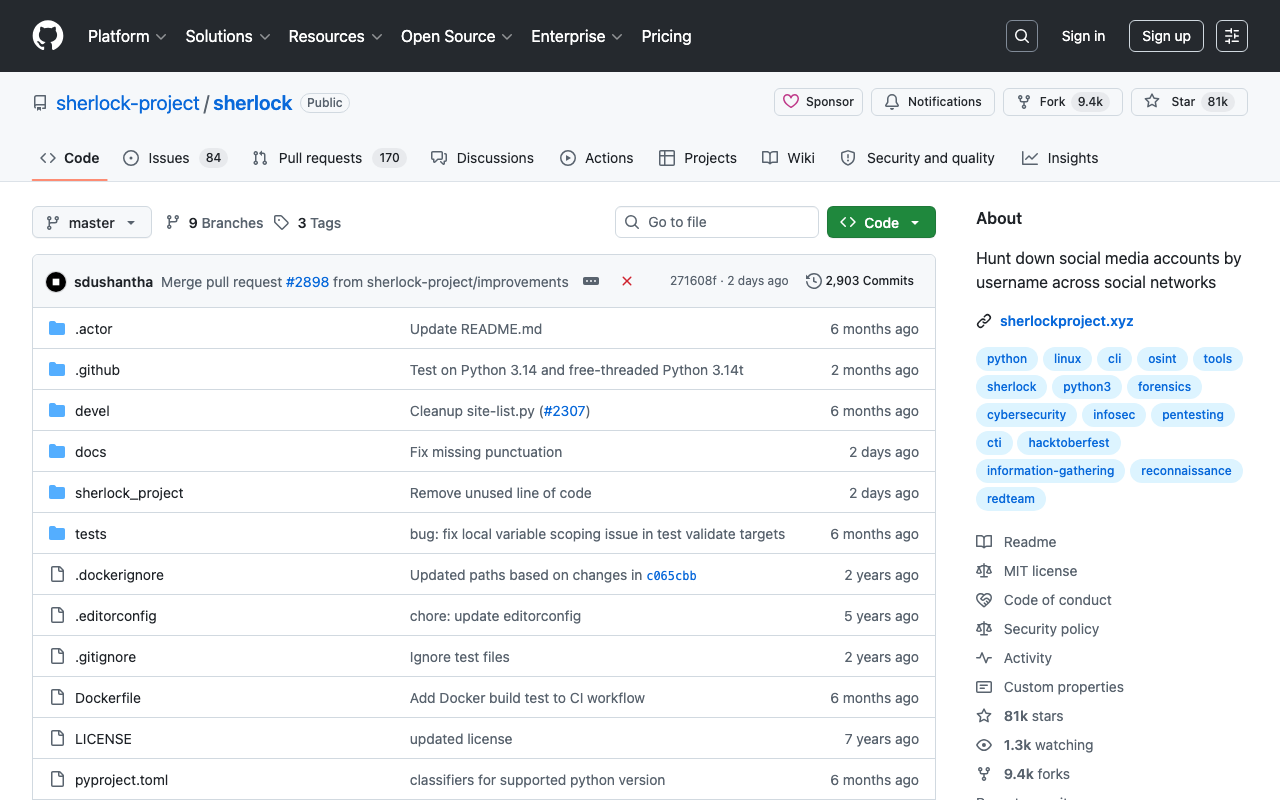
Task: Click the Security policy scales icon
Action: (984, 629)
